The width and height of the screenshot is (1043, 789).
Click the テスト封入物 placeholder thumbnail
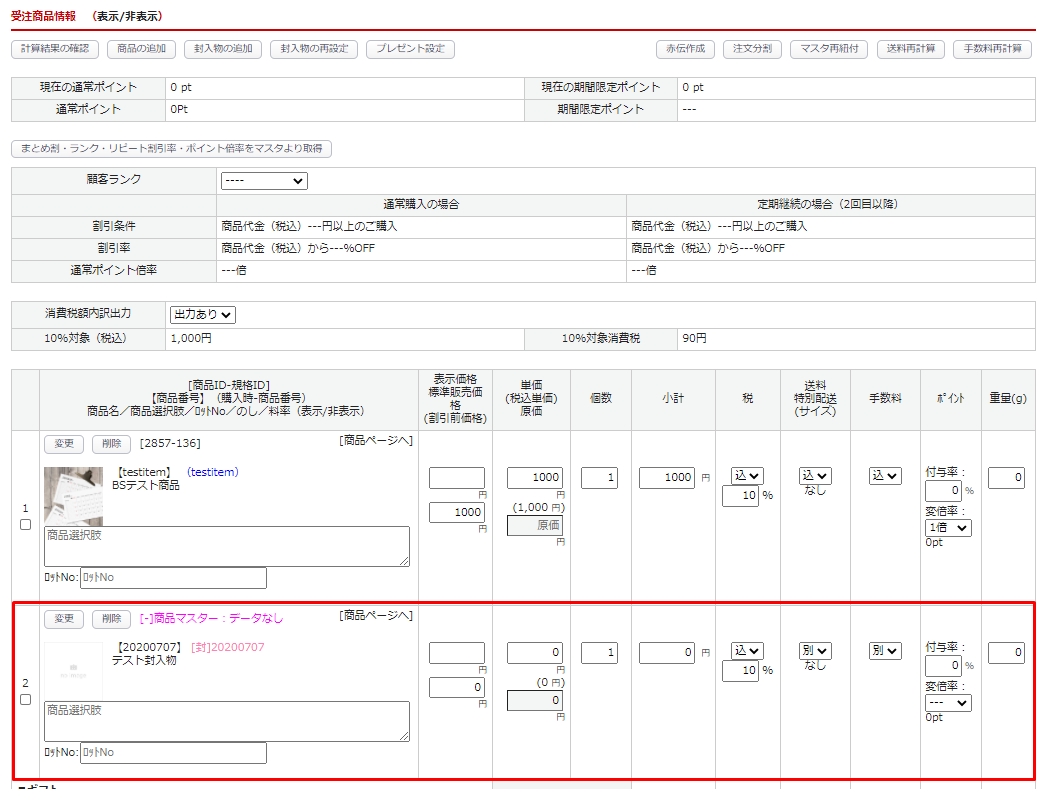click(73, 670)
